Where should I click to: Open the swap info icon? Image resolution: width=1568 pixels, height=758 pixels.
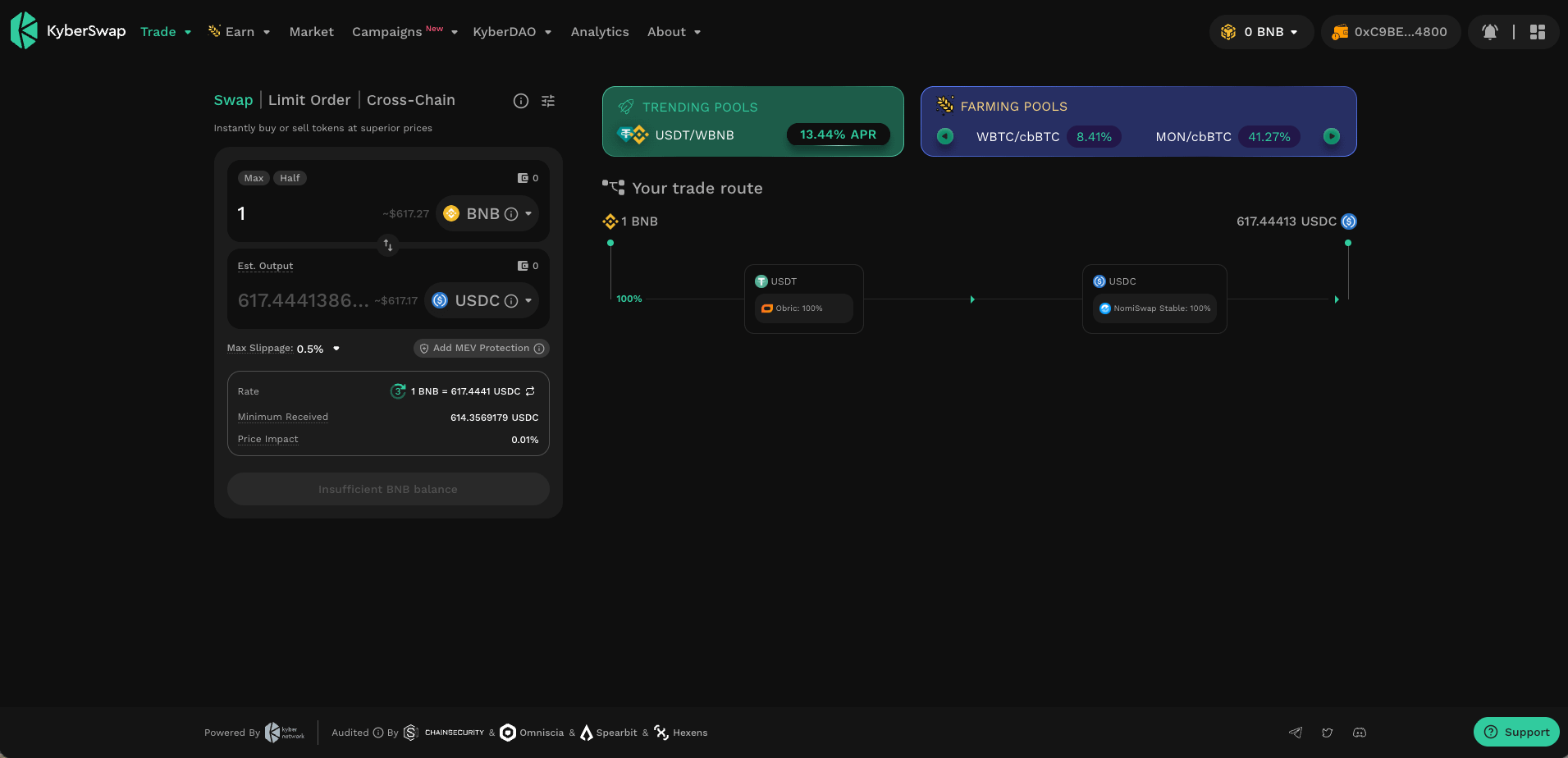coord(521,101)
